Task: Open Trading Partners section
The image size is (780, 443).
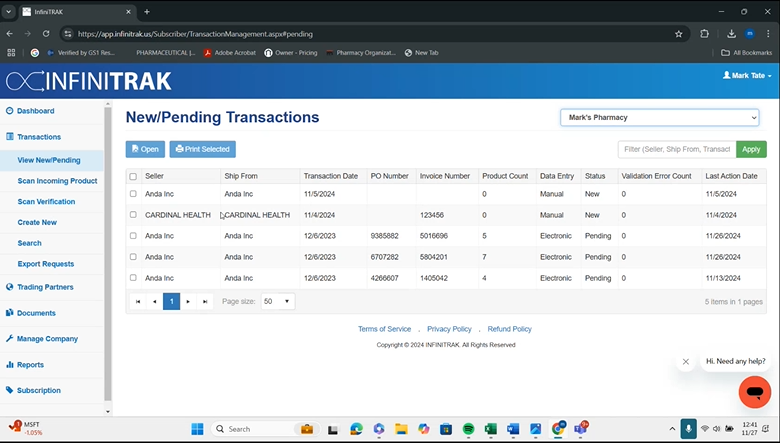Action: [x=45, y=287]
